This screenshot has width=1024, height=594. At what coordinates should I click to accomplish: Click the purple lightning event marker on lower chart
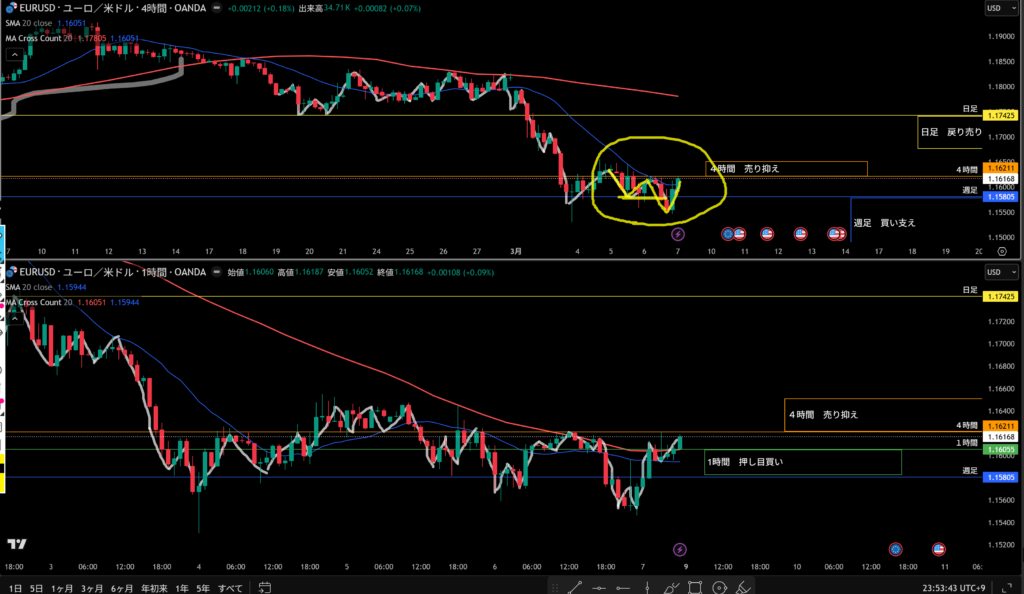coord(679,549)
